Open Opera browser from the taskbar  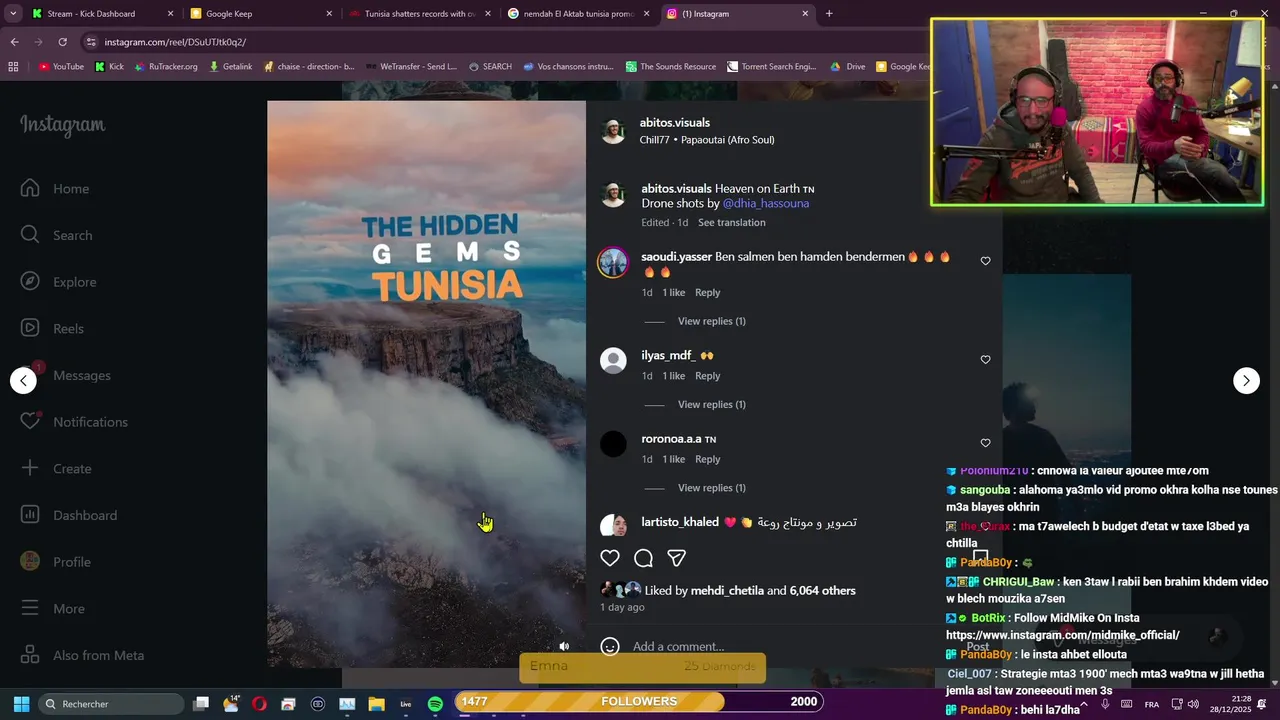click(260, 704)
